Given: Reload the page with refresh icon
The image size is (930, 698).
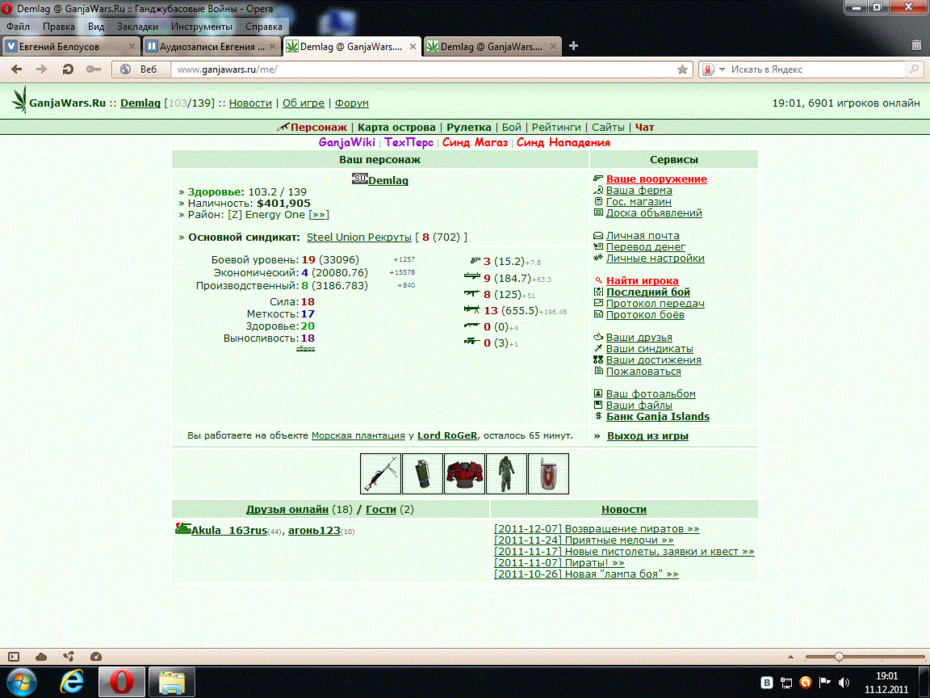Looking at the screenshot, I should tap(68, 69).
